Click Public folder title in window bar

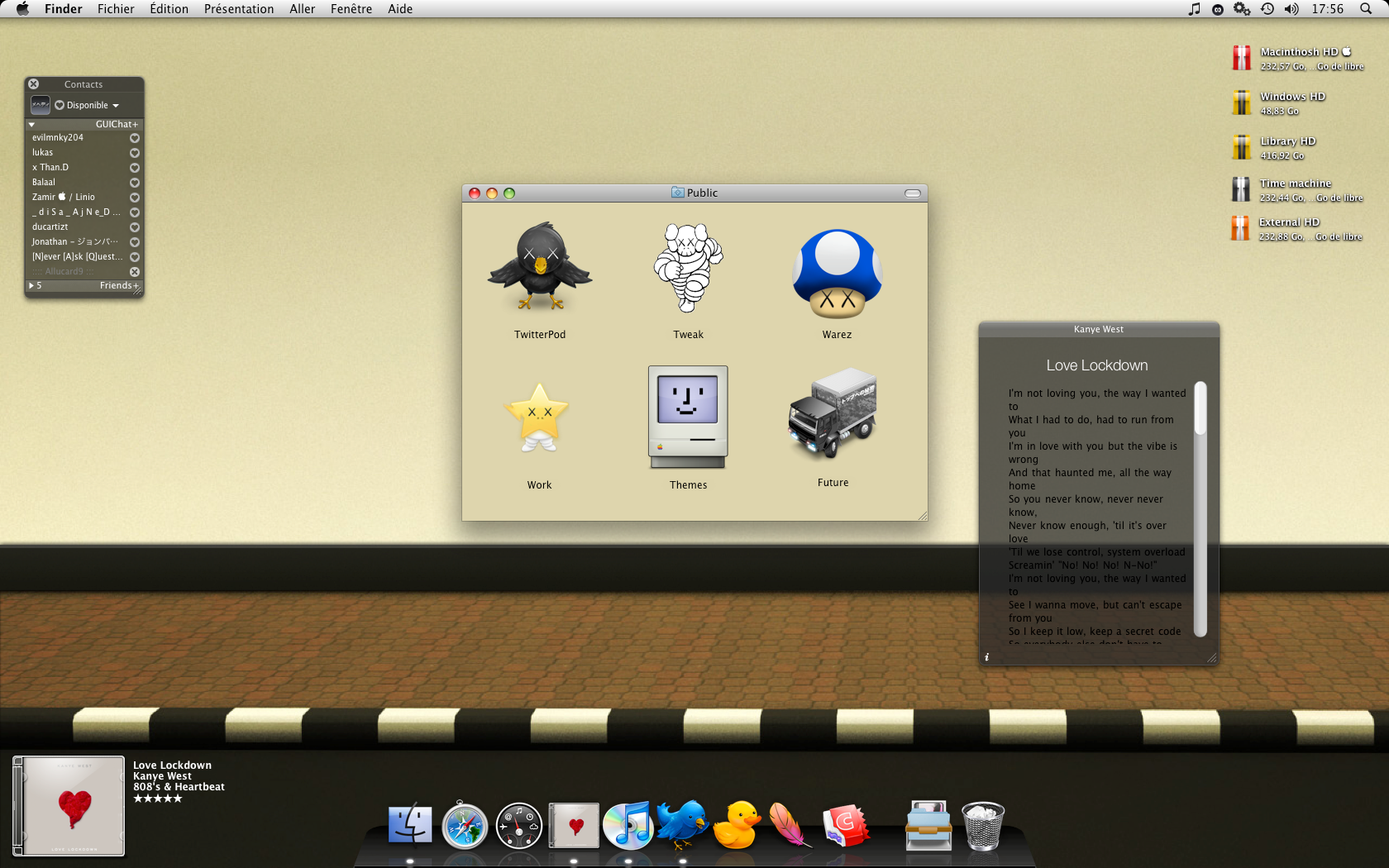[x=694, y=193]
